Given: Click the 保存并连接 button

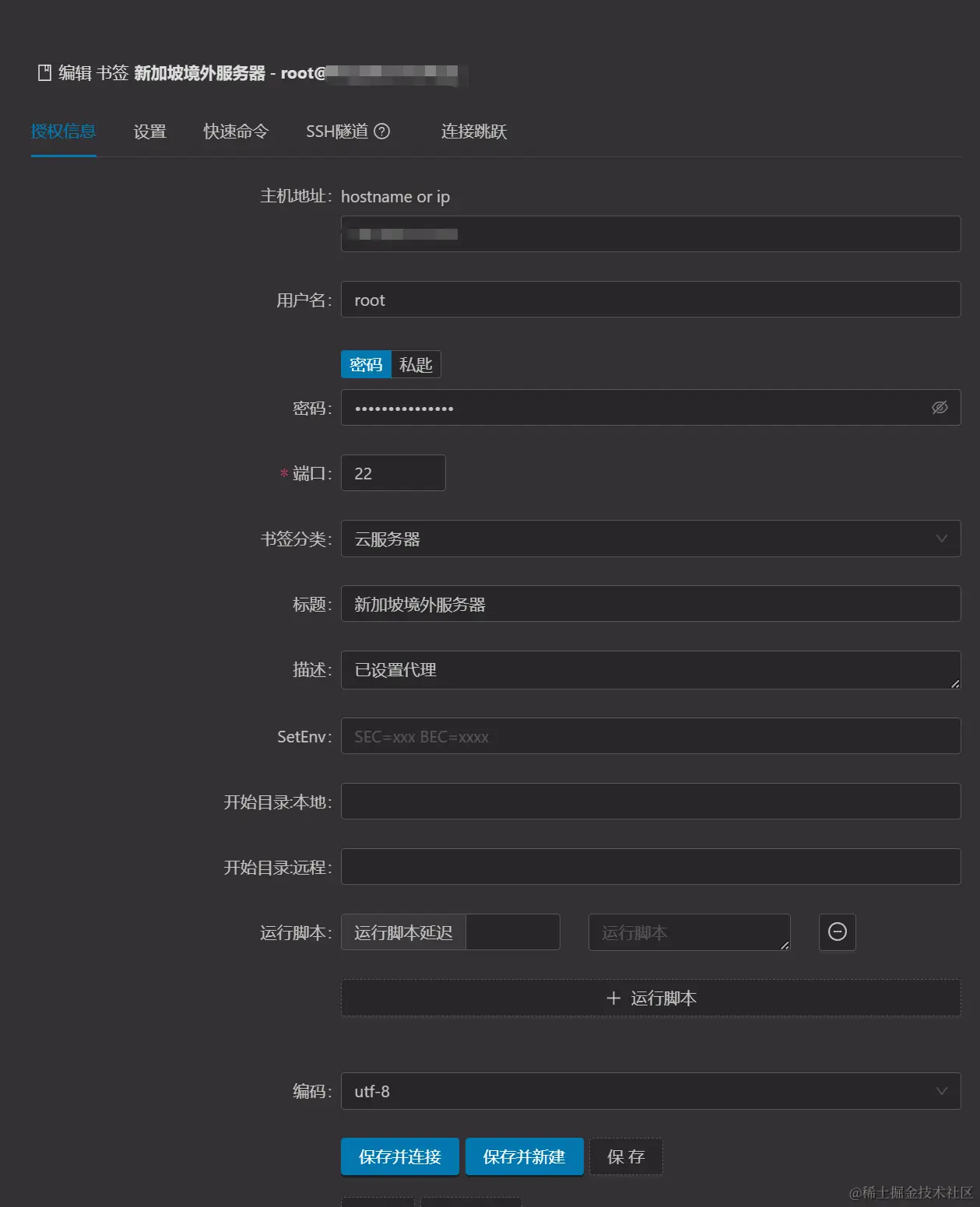Looking at the screenshot, I should click(400, 1156).
